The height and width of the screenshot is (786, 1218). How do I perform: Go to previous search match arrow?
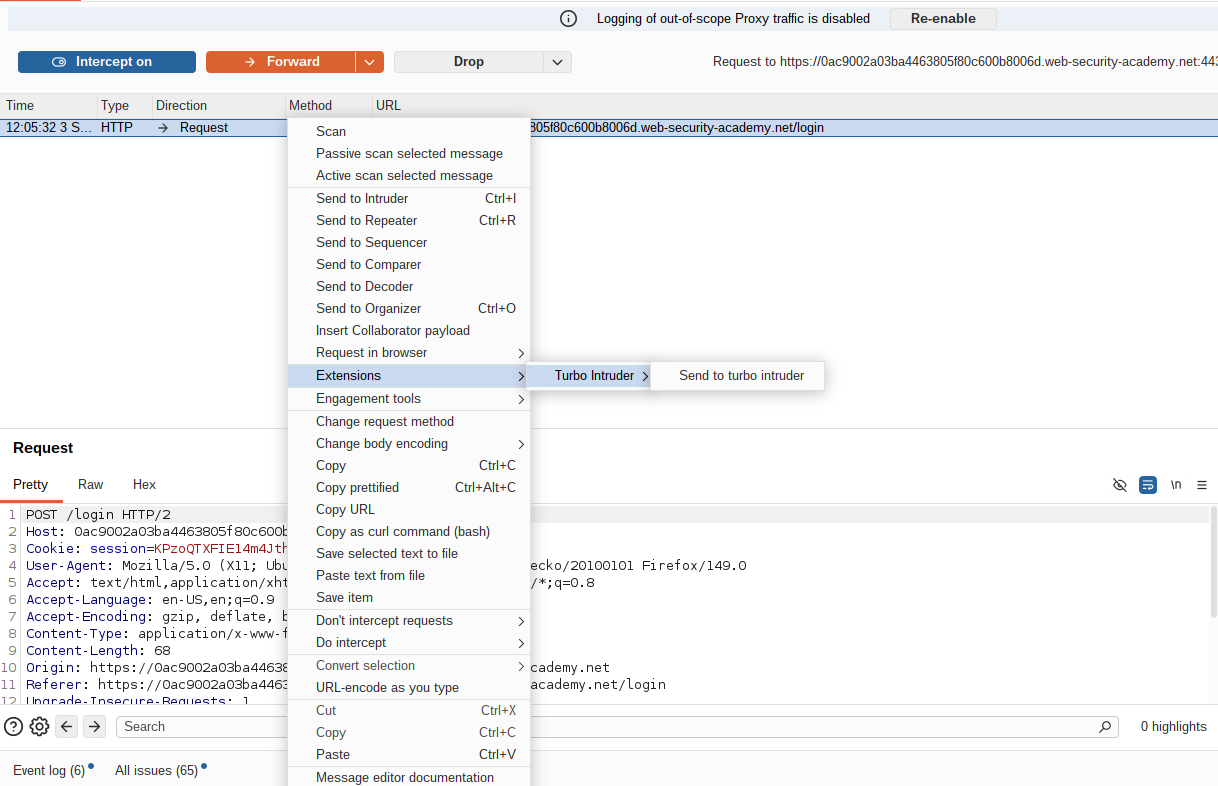pos(67,727)
